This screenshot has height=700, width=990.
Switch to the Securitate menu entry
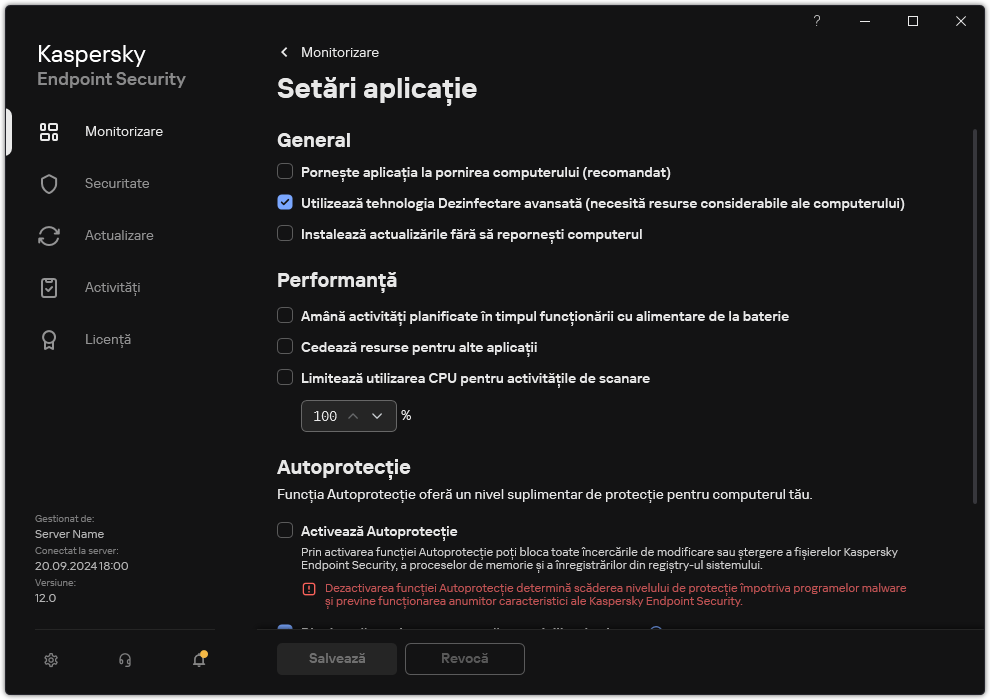click(116, 183)
